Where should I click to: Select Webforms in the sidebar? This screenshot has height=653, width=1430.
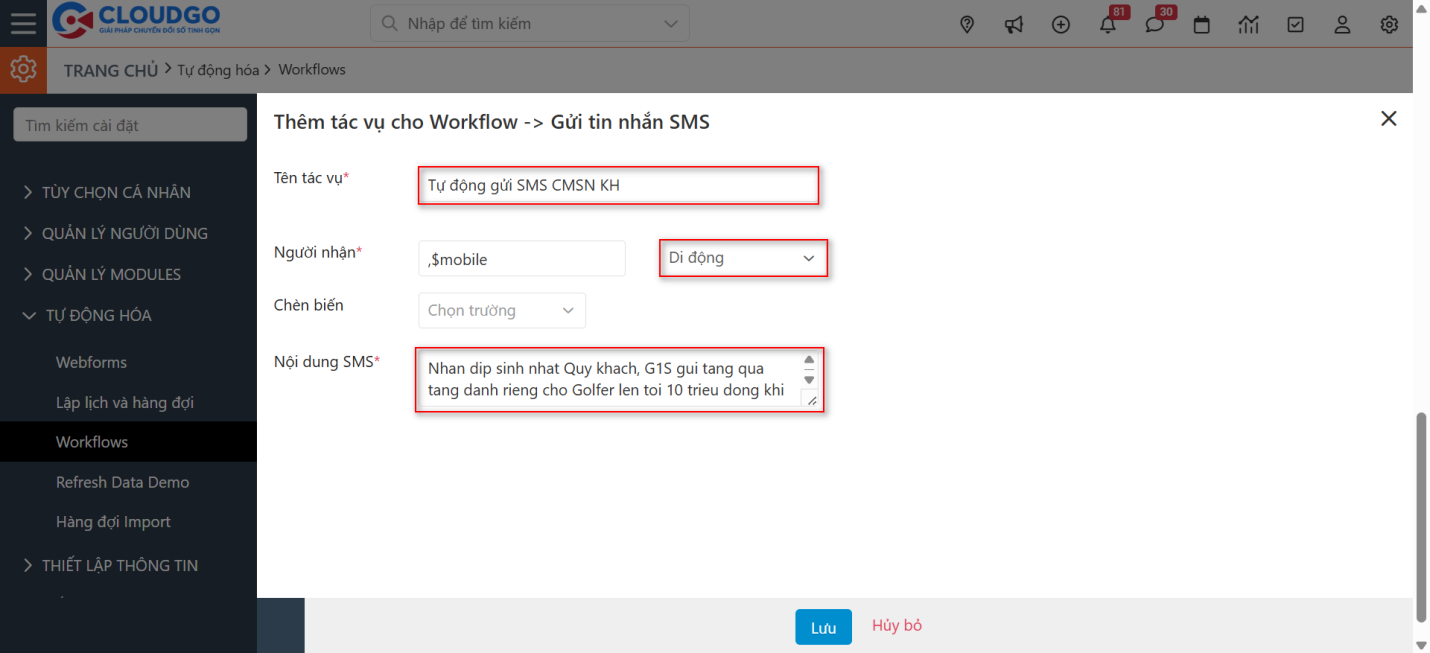91,362
